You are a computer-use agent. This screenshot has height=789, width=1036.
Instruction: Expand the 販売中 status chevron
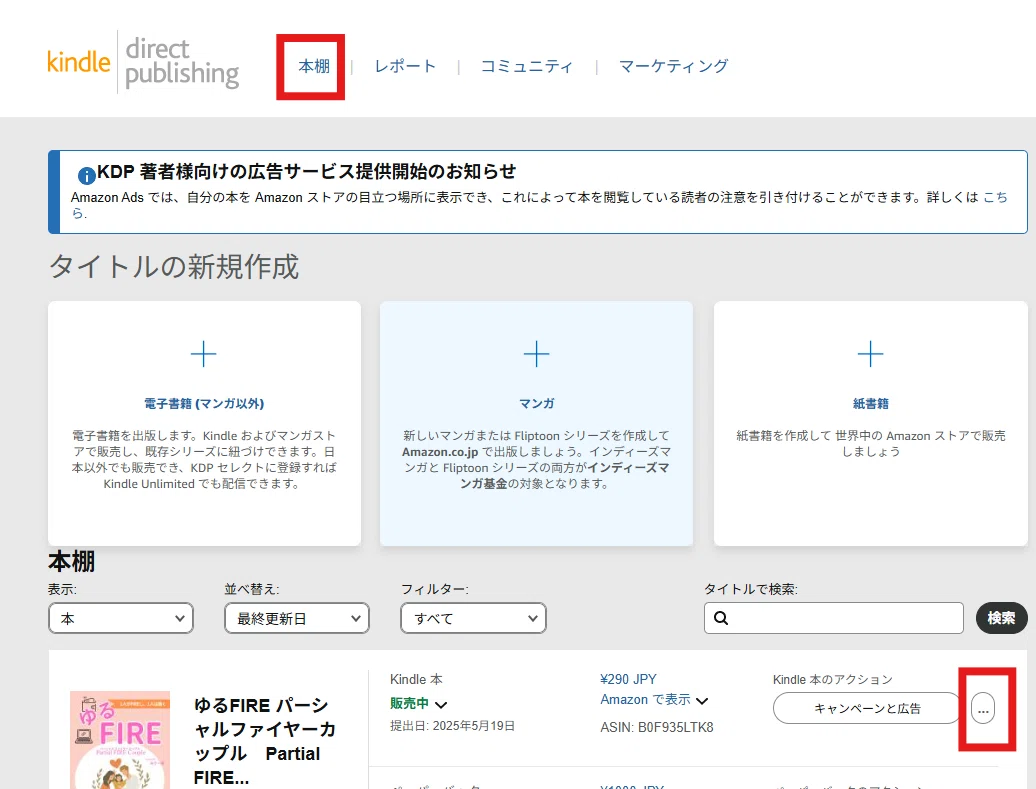coord(441,705)
